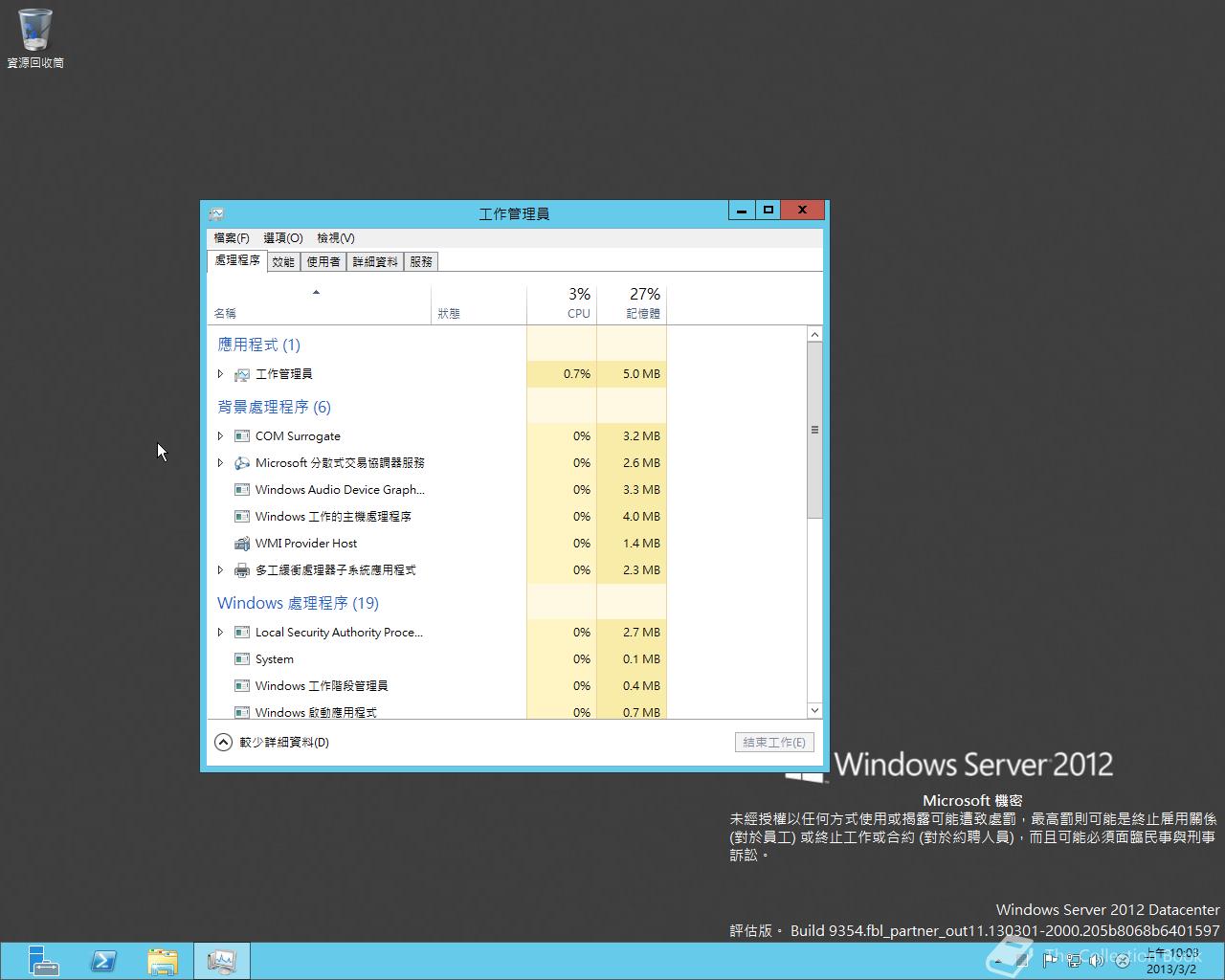Click the System process icon
The image size is (1225, 980).
[242, 659]
